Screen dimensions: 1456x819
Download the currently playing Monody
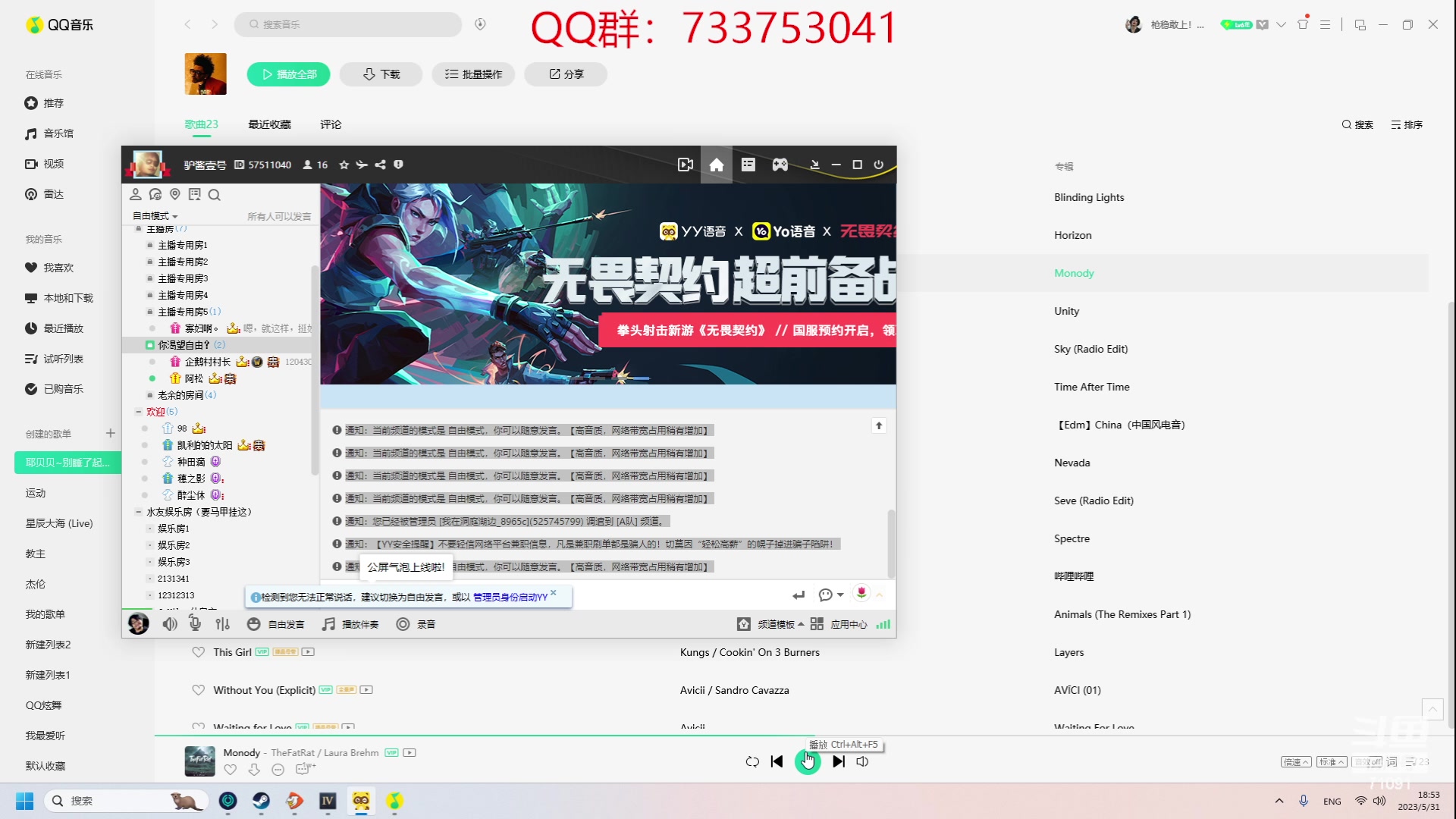point(254,770)
